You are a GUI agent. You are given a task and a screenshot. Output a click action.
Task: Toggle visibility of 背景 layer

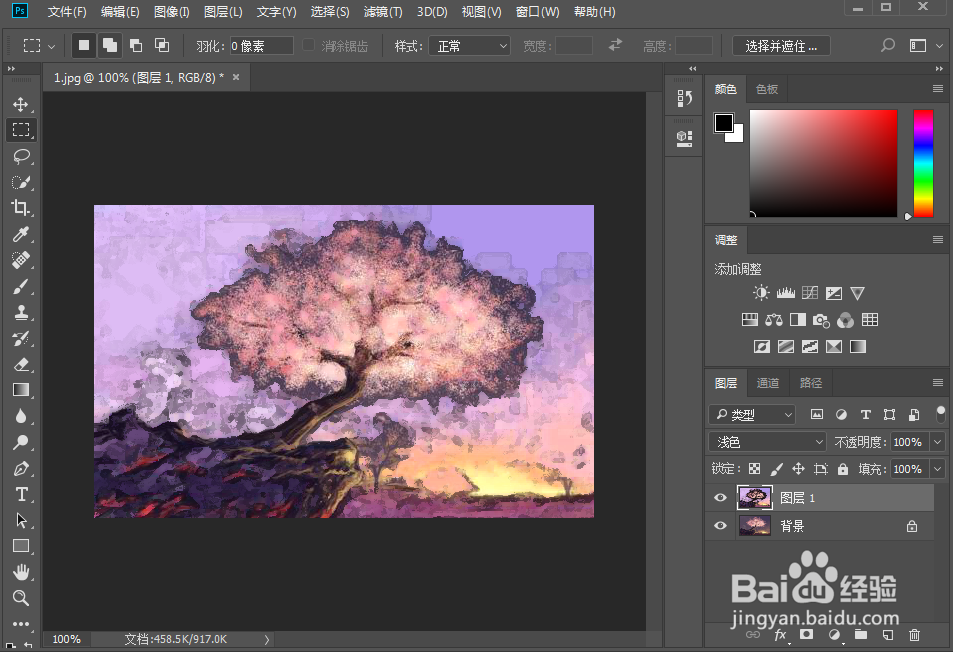pos(720,526)
